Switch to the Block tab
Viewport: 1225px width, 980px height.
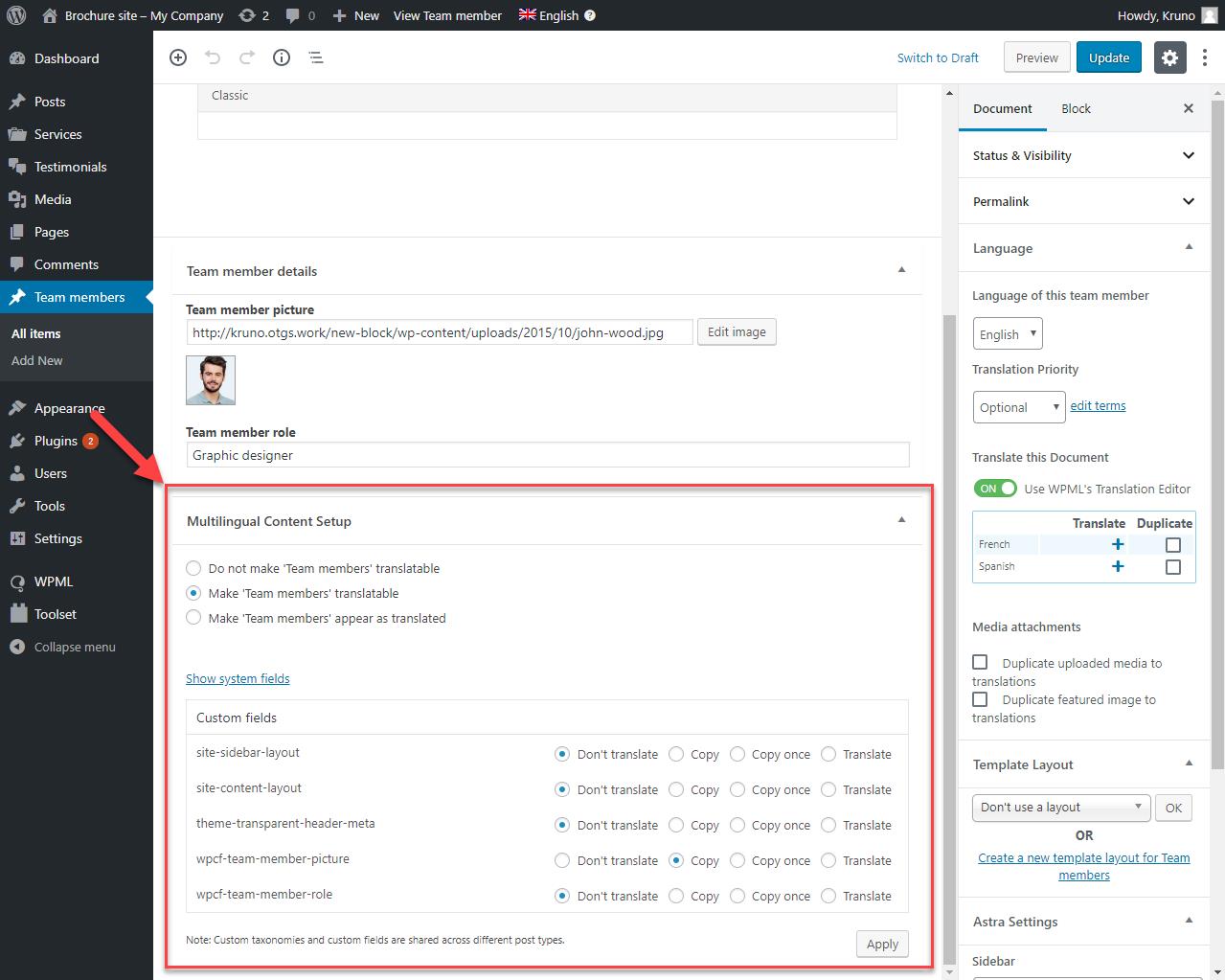point(1076,108)
